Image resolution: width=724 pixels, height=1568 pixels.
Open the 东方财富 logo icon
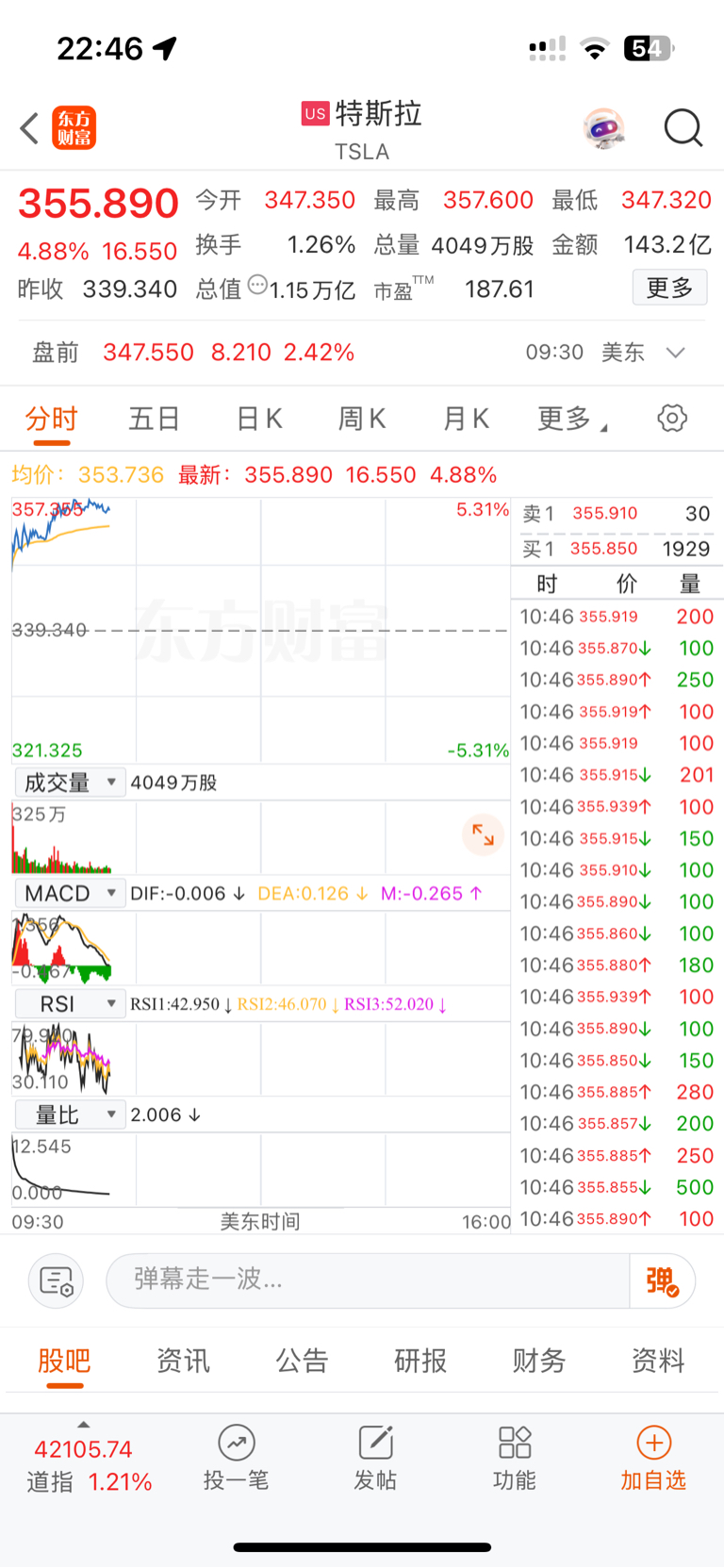tap(74, 128)
